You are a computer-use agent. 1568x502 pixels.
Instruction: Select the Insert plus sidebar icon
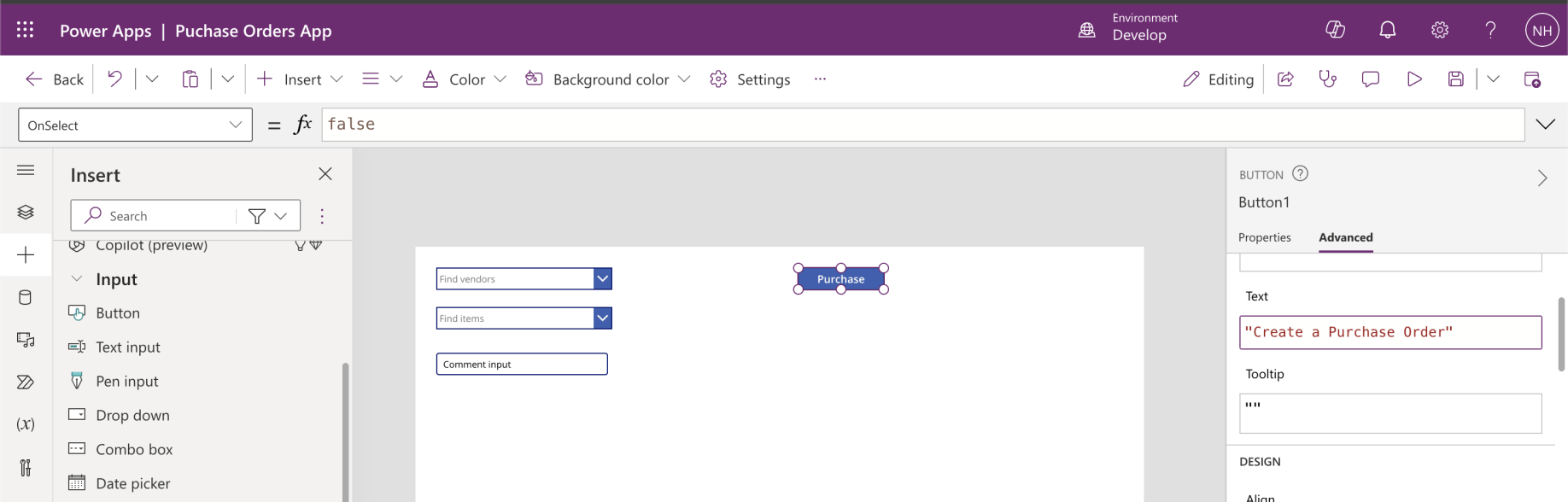point(26,254)
